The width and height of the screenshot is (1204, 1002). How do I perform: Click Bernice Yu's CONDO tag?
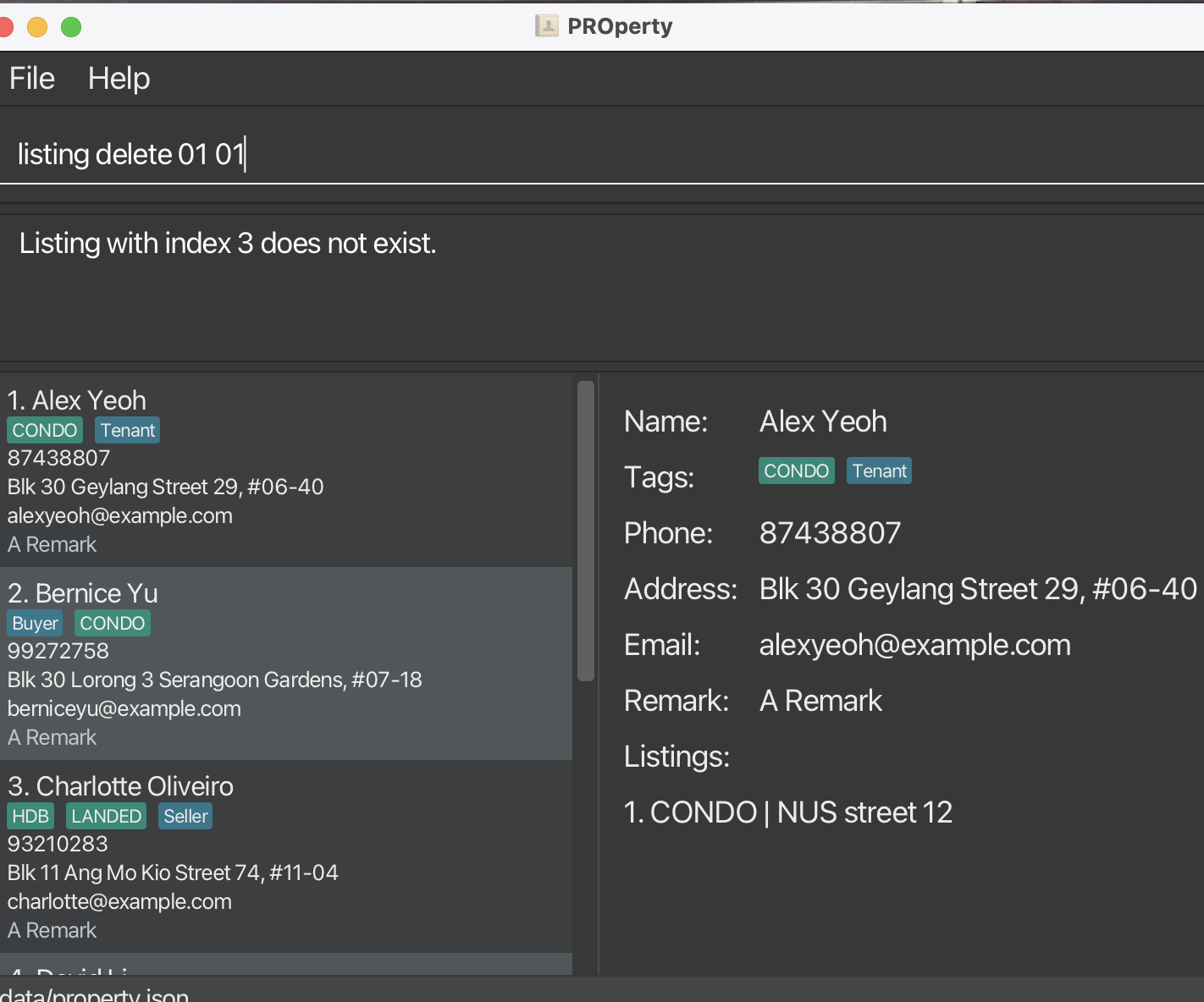pyautogui.click(x=113, y=623)
